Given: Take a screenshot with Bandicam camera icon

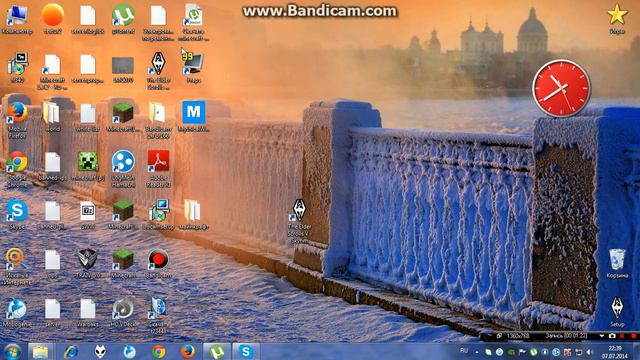Looking at the screenshot, I should [x=612, y=336].
